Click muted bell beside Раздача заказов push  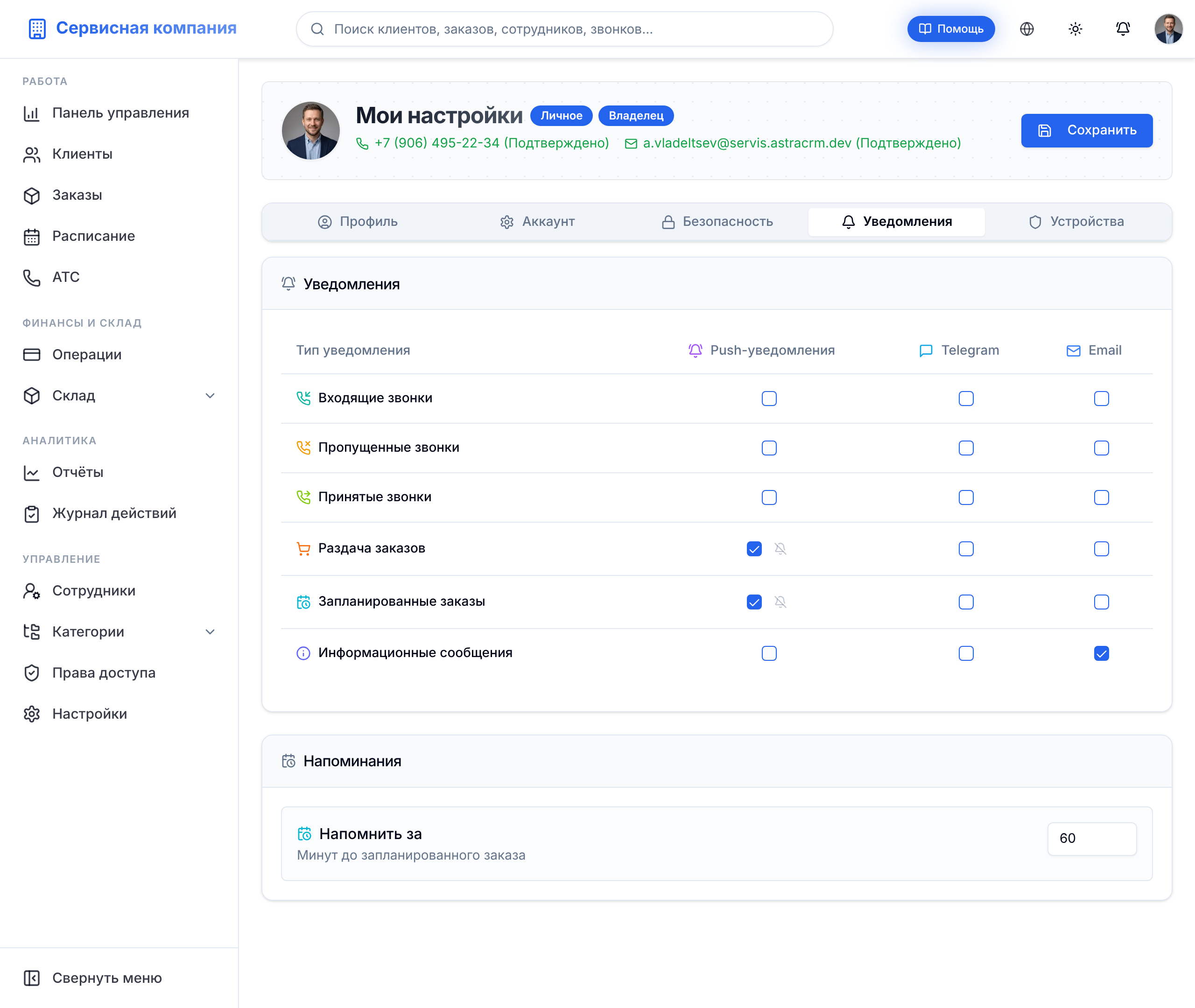tap(780, 549)
